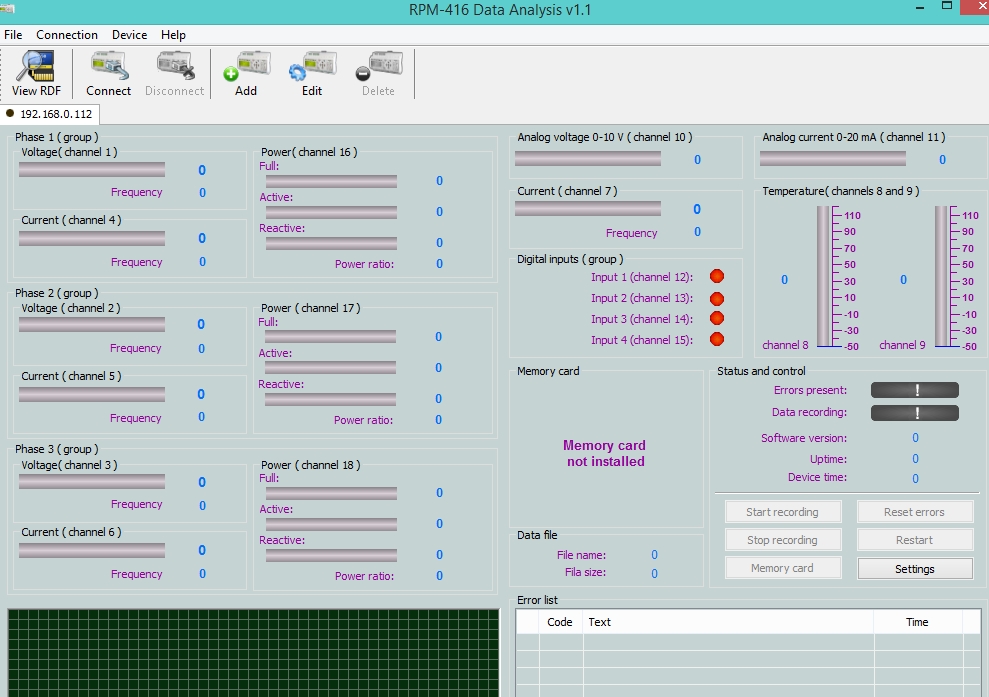Image resolution: width=989 pixels, height=697 pixels.
Task: Click Power ratio value in channel 16
Action: [439, 264]
